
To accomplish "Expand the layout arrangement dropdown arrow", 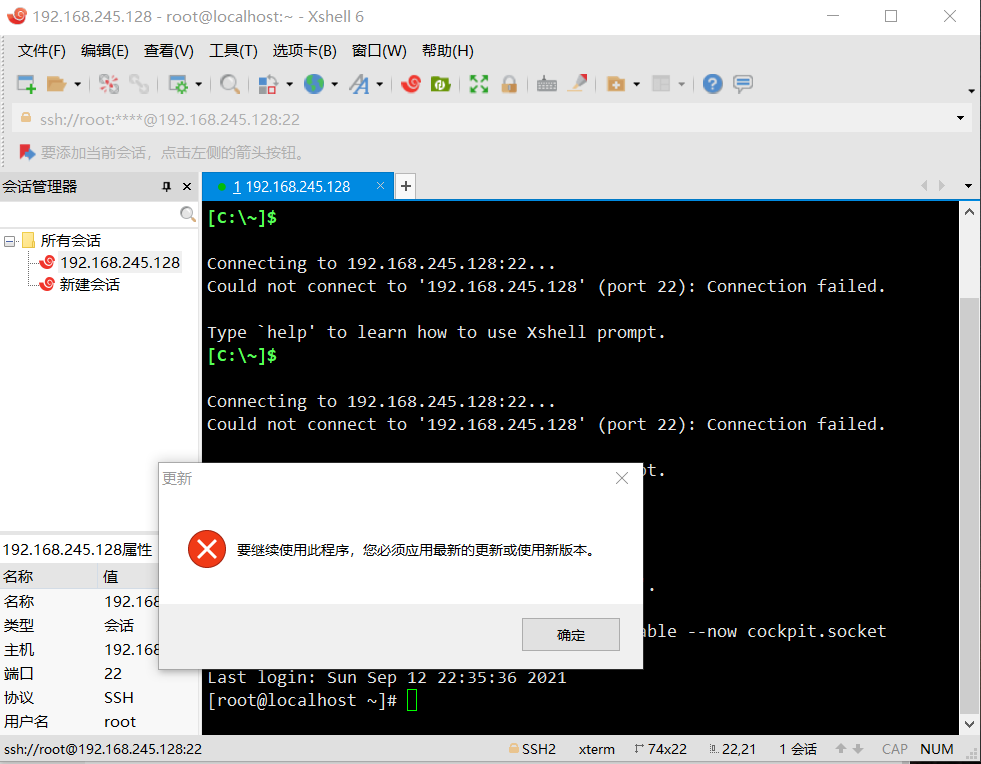I will (x=681, y=84).
